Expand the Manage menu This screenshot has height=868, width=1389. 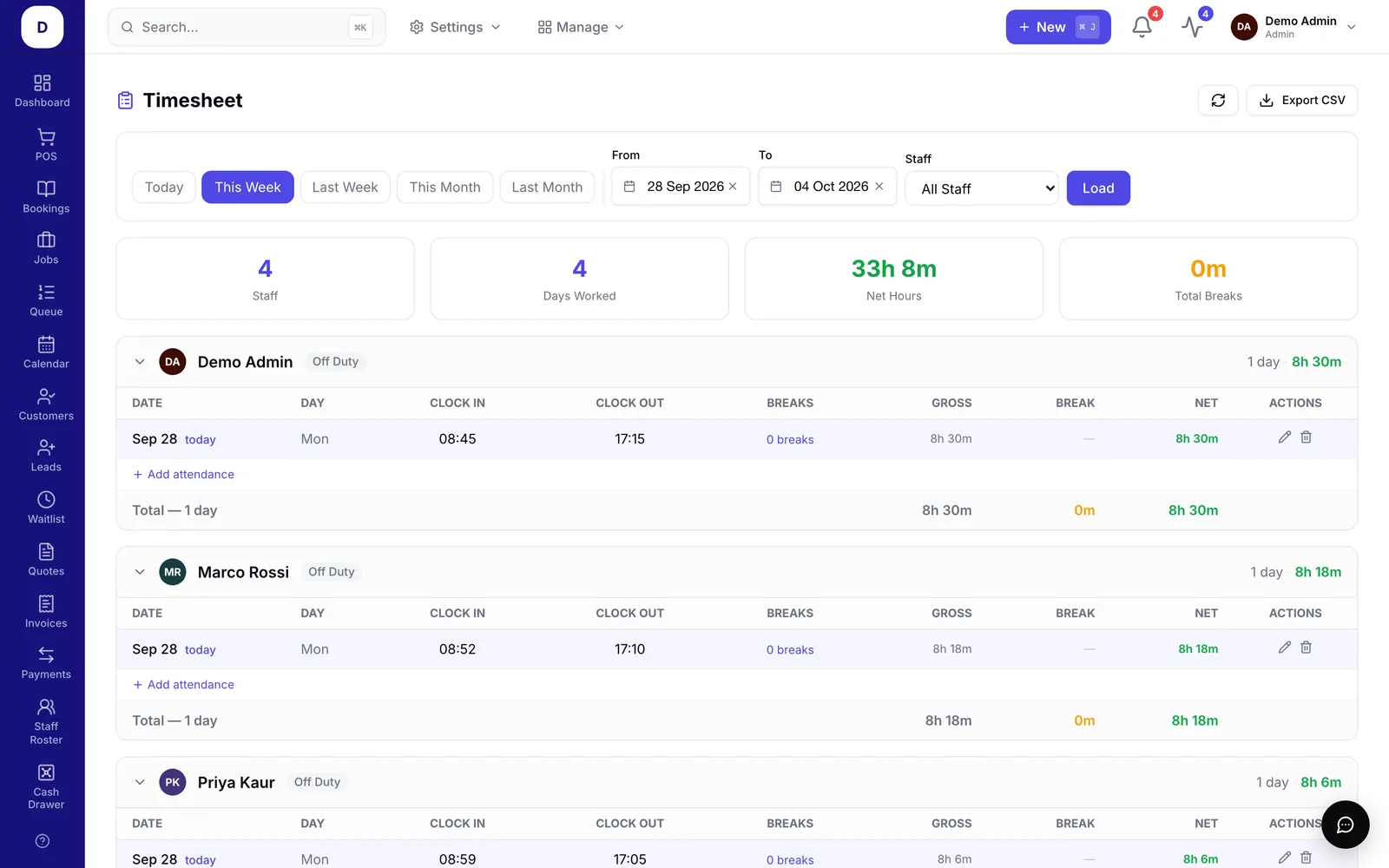coord(581,27)
